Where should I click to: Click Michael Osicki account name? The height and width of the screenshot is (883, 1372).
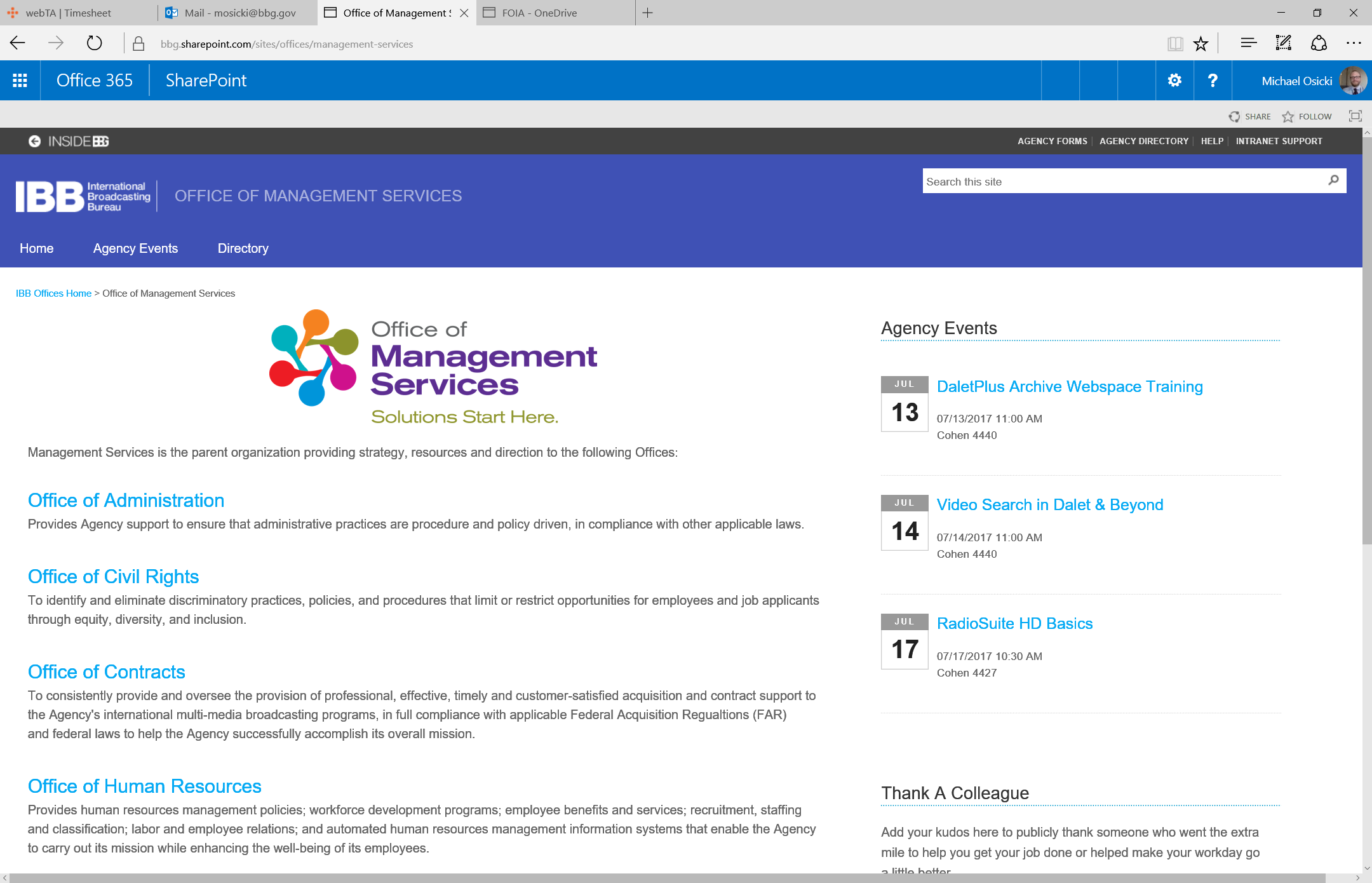1296,81
